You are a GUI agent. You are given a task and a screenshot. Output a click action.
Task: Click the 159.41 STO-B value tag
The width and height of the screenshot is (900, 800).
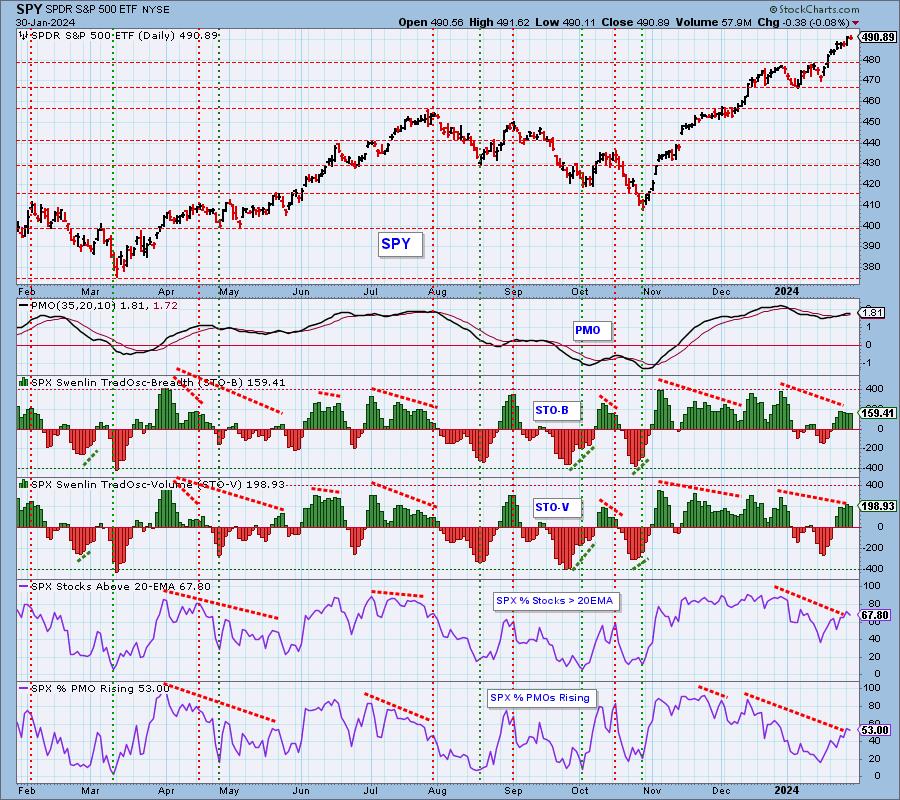[878, 413]
